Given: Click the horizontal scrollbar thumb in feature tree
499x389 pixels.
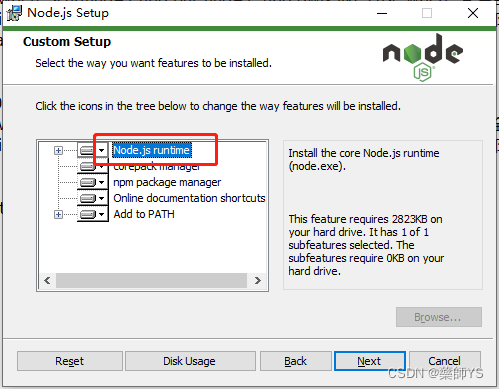Looking at the screenshot, I should point(151,280).
